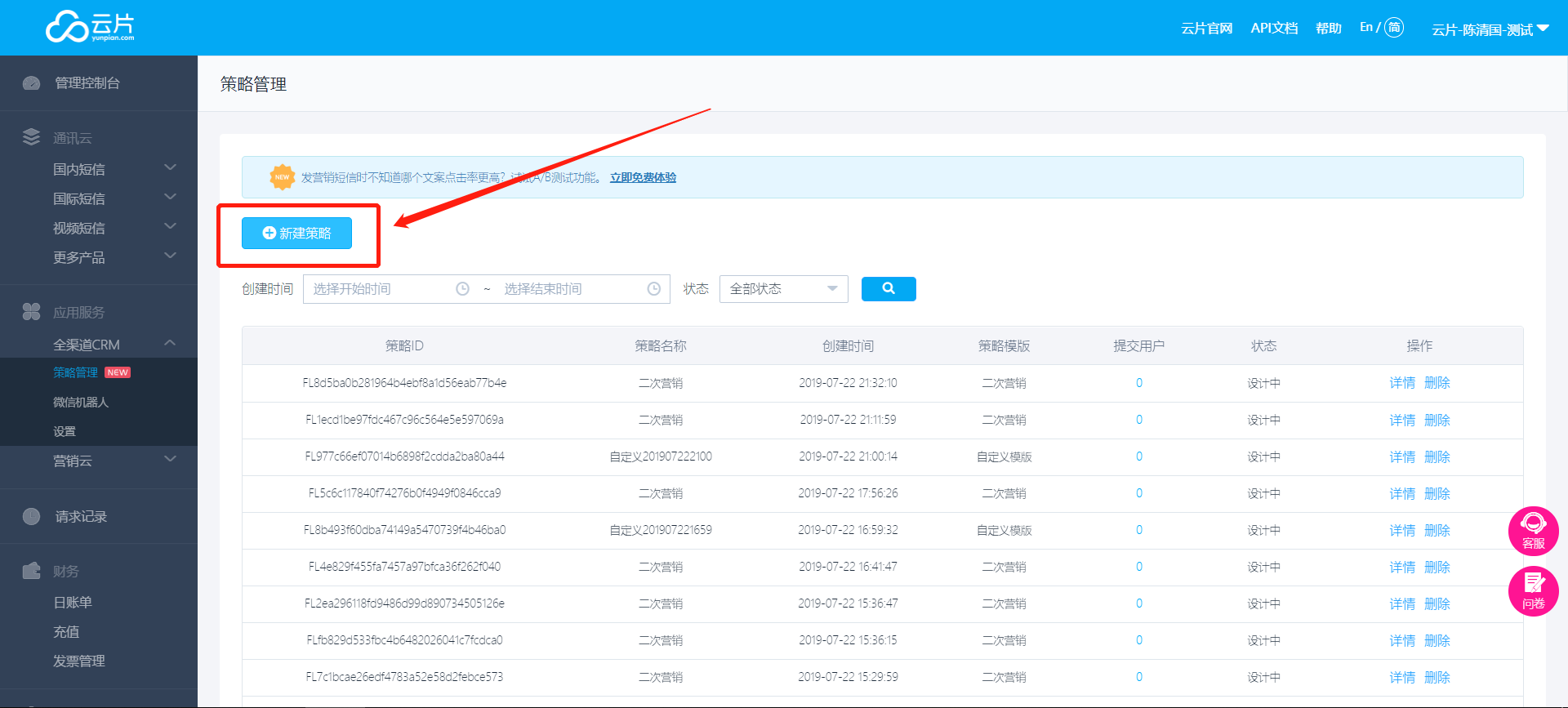The image size is (1568, 708).
Task: Click 删除 for 自定义201907222100 row
Action: click(x=1437, y=457)
